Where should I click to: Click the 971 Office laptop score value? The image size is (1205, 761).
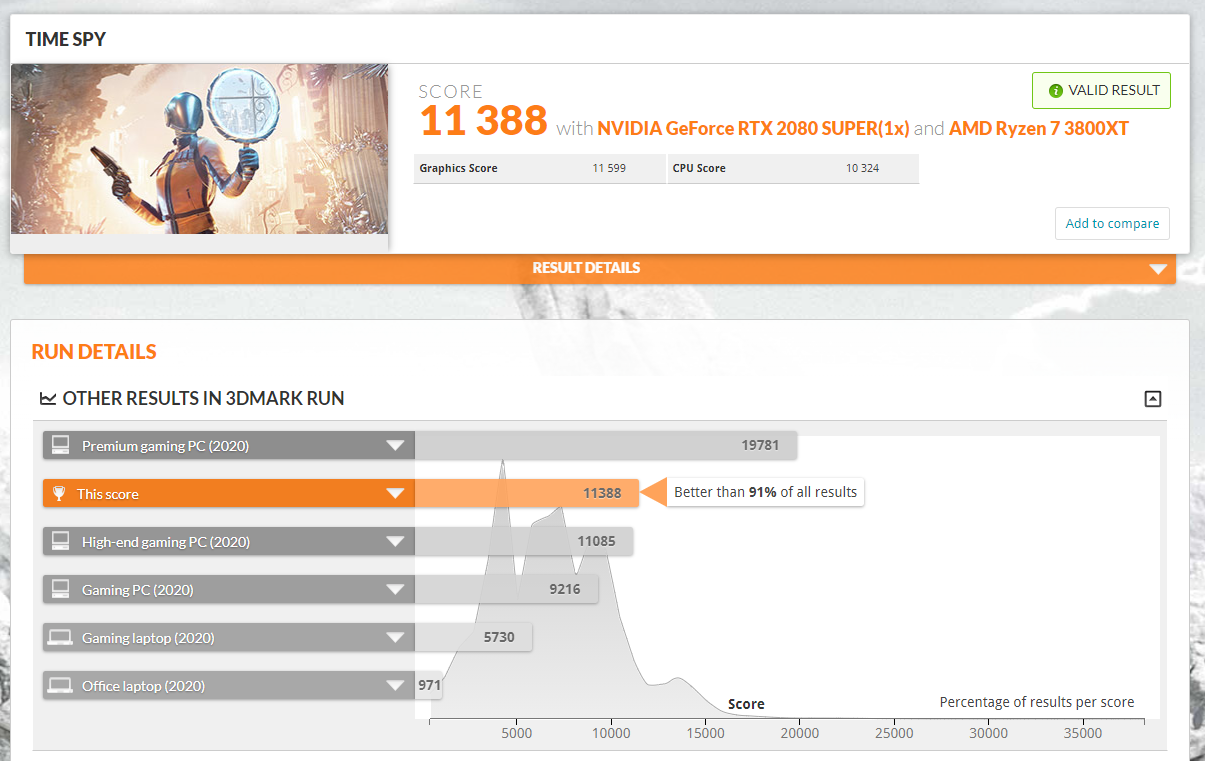pos(429,686)
